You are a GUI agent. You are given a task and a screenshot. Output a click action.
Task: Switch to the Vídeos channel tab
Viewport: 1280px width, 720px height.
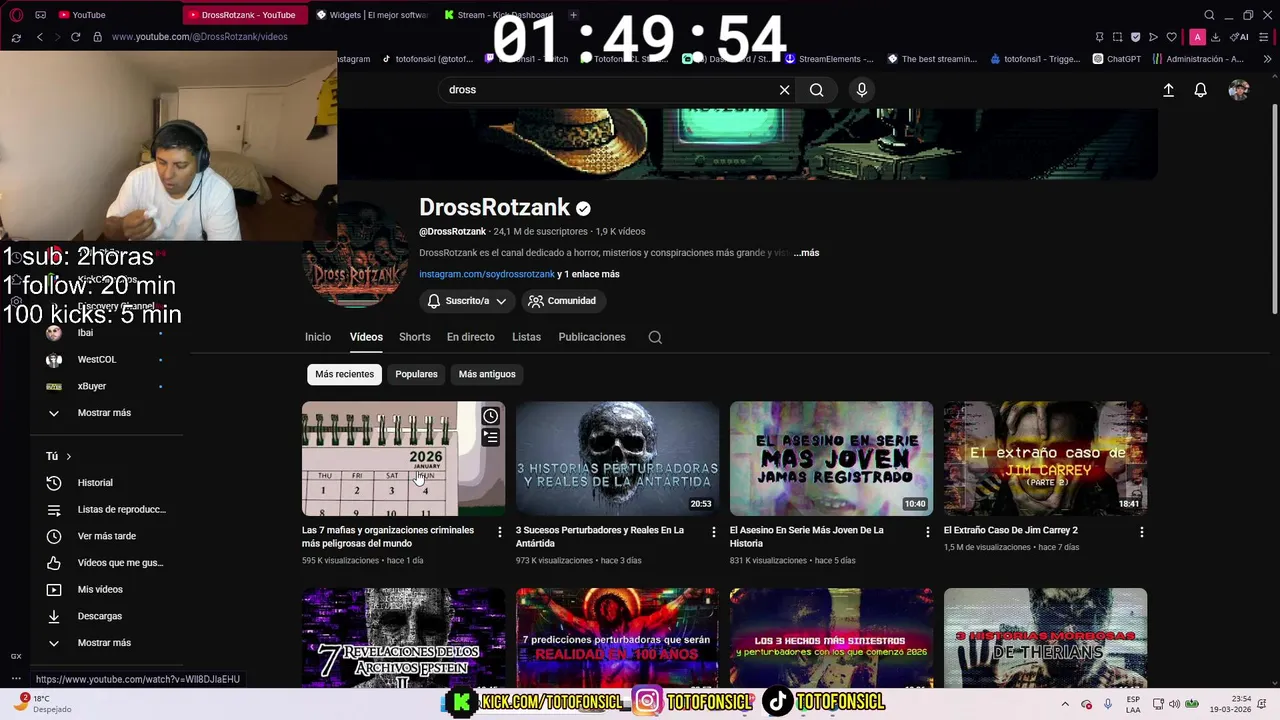tap(366, 337)
